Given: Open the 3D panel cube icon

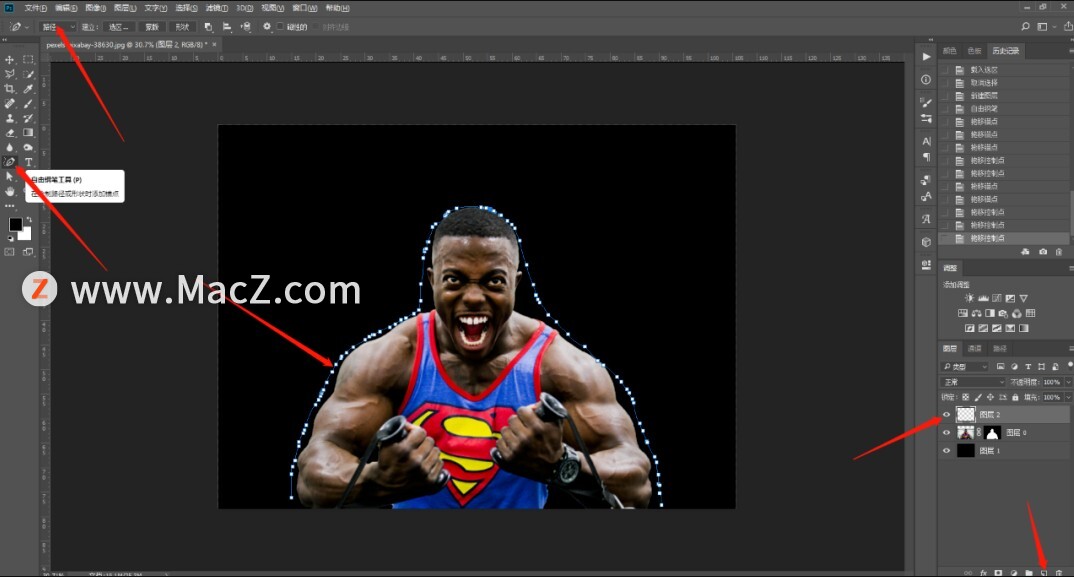Looking at the screenshot, I should [926, 242].
